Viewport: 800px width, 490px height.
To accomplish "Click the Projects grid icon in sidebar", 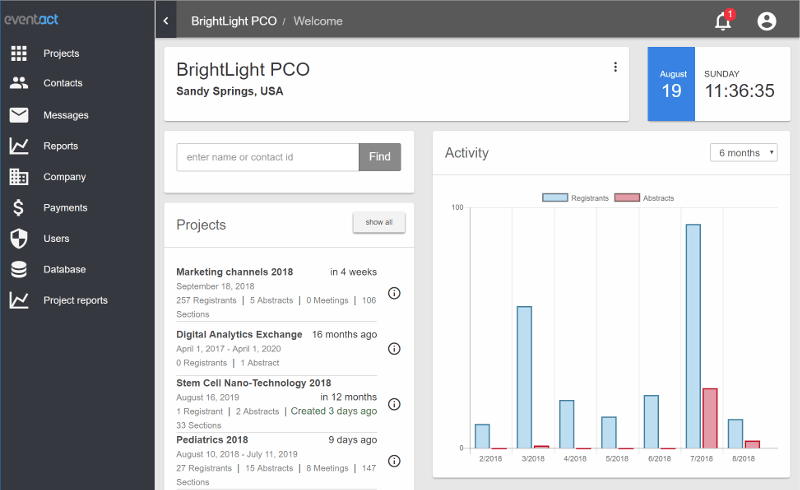I will point(19,53).
